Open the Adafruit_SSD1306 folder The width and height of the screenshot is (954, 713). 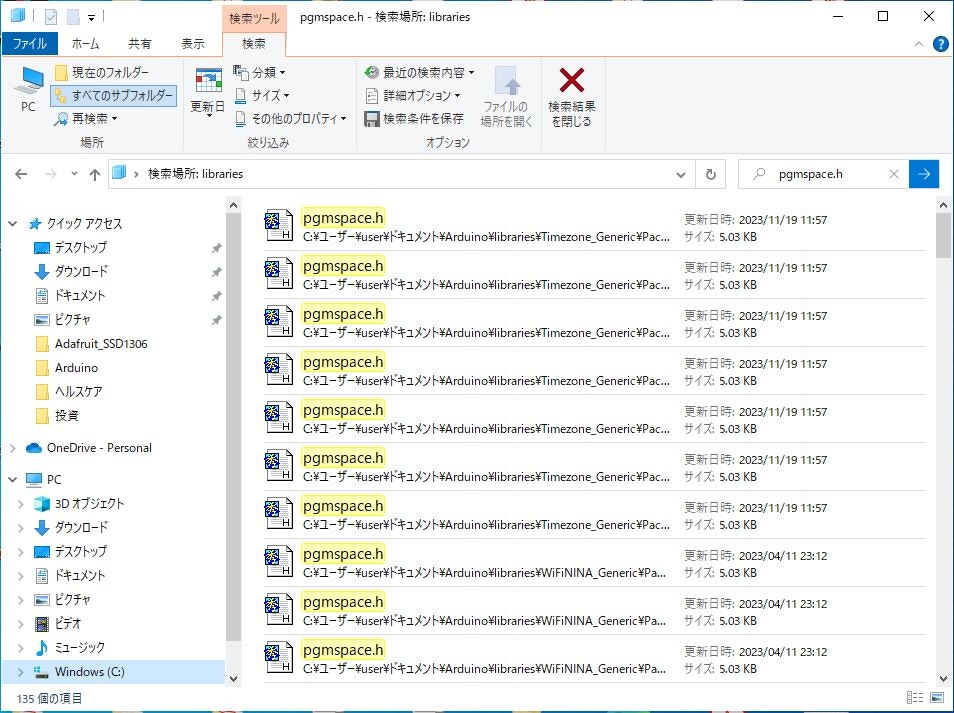pyautogui.click(x=101, y=344)
